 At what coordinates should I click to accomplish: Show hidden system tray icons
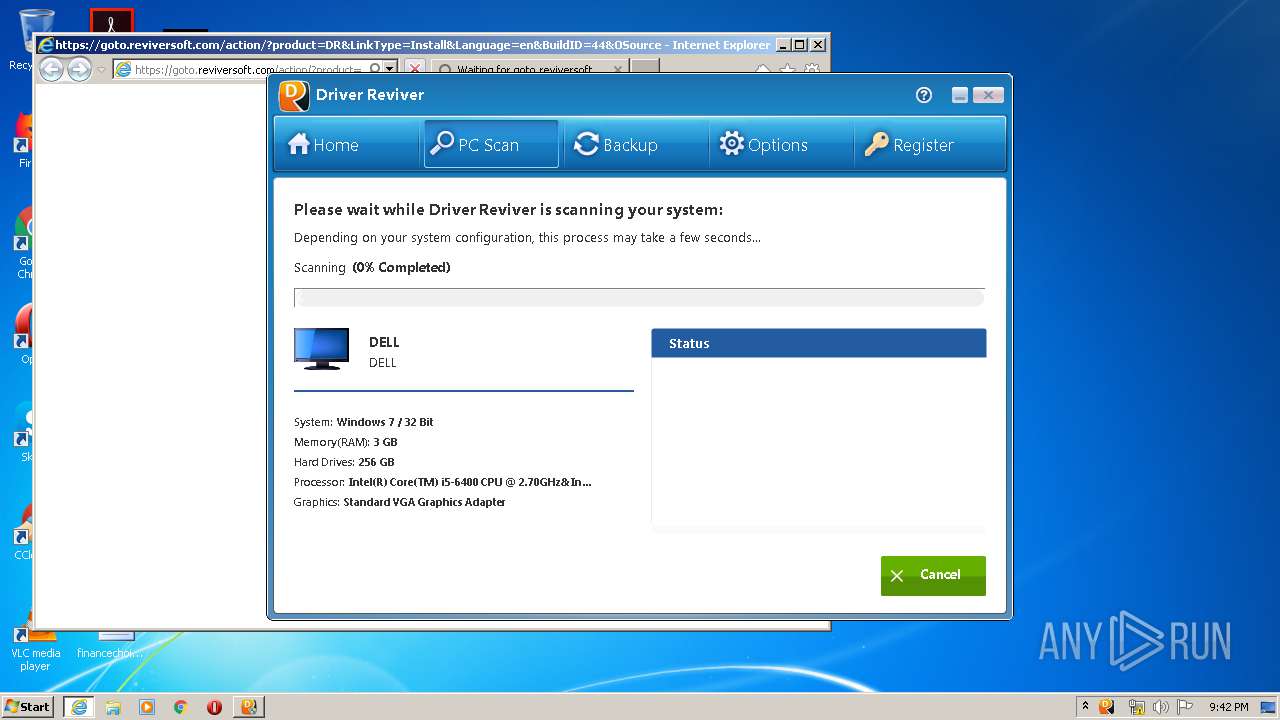click(x=1084, y=706)
